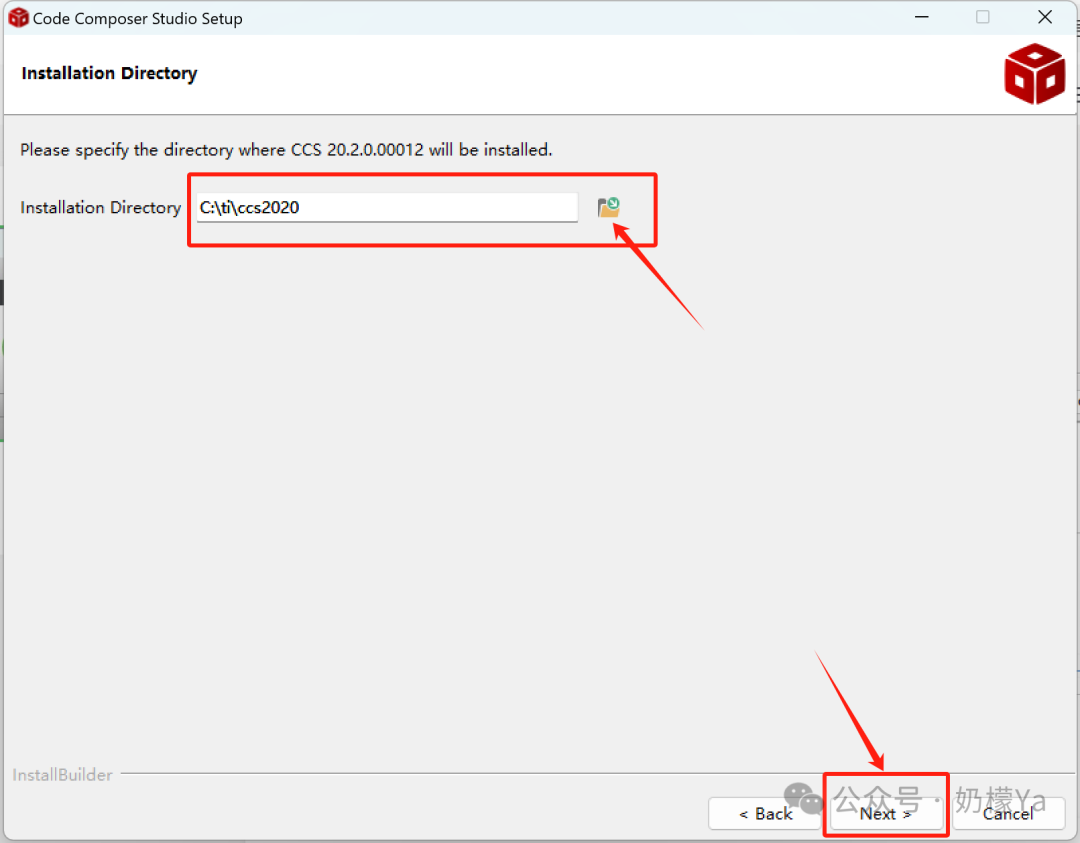The image size is (1080, 843).
Task: Click the 'Code Composer Studio Setup' title text
Action: coord(138,19)
